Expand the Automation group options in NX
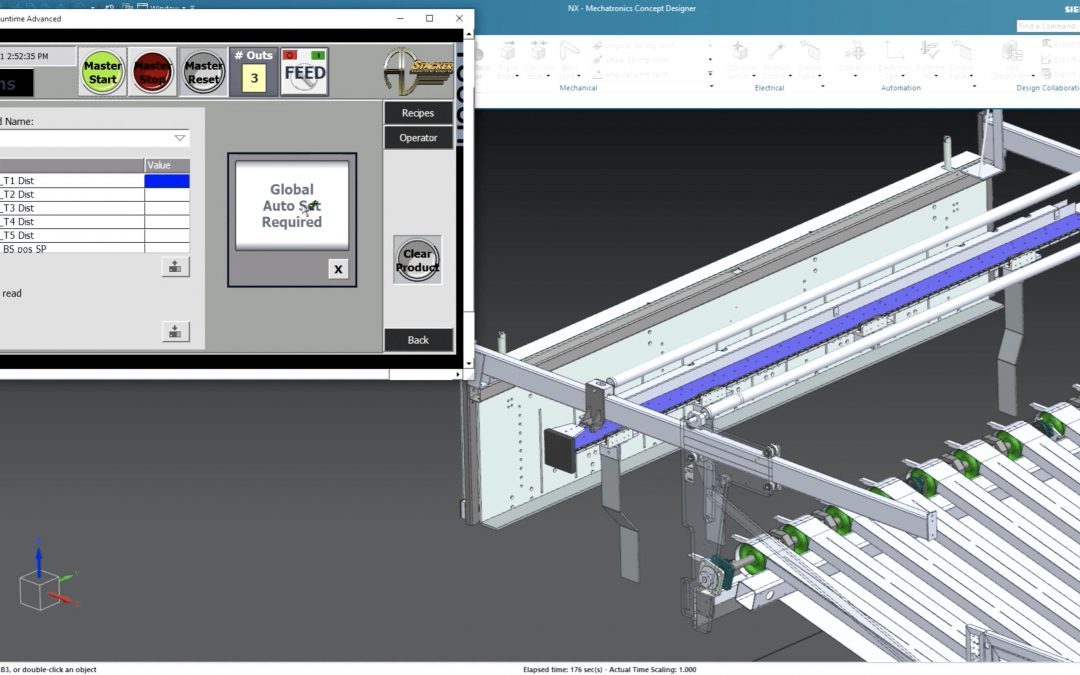This screenshot has width=1080, height=675. coord(974,86)
